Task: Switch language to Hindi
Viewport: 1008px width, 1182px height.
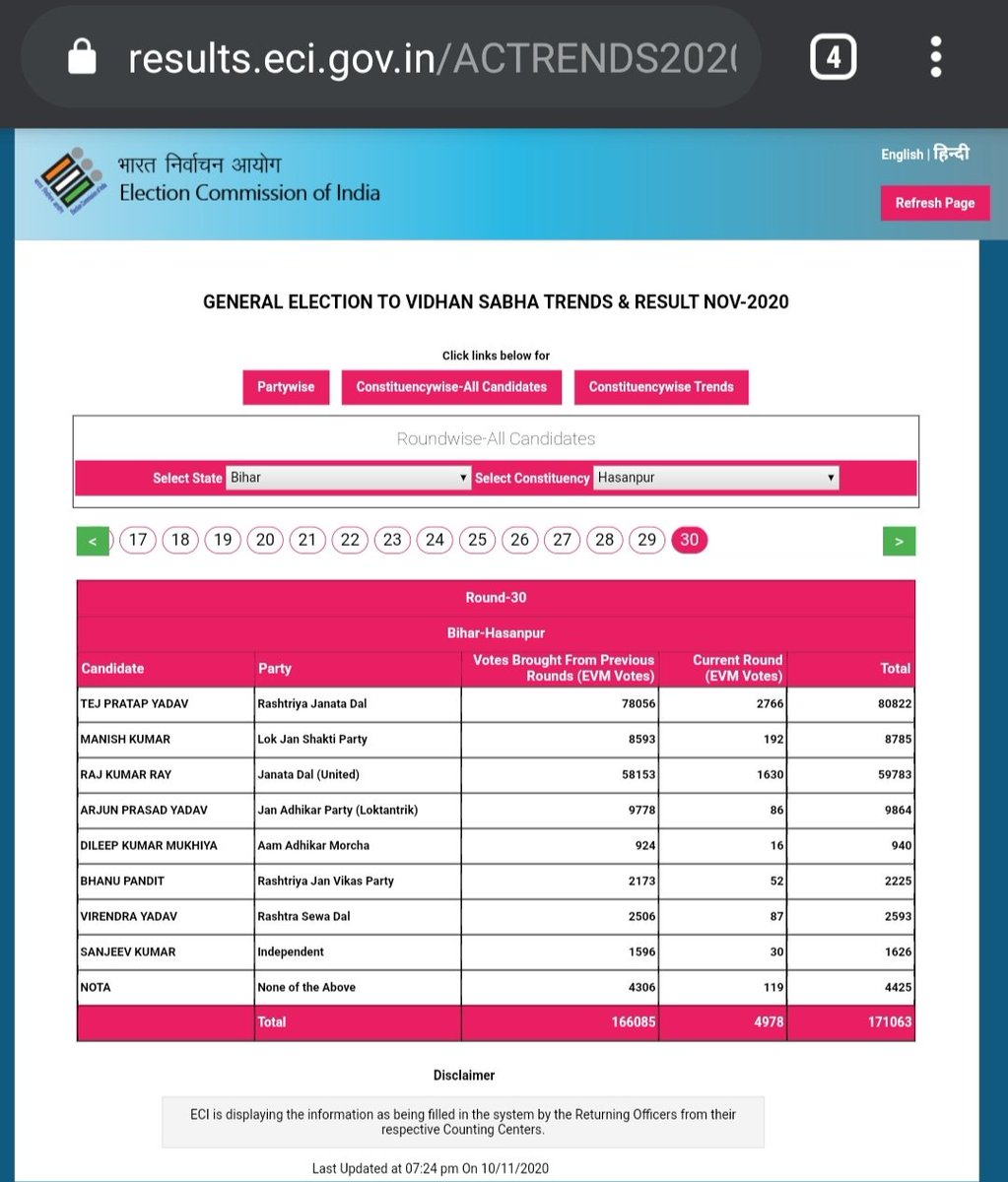Action: [x=952, y=154]
